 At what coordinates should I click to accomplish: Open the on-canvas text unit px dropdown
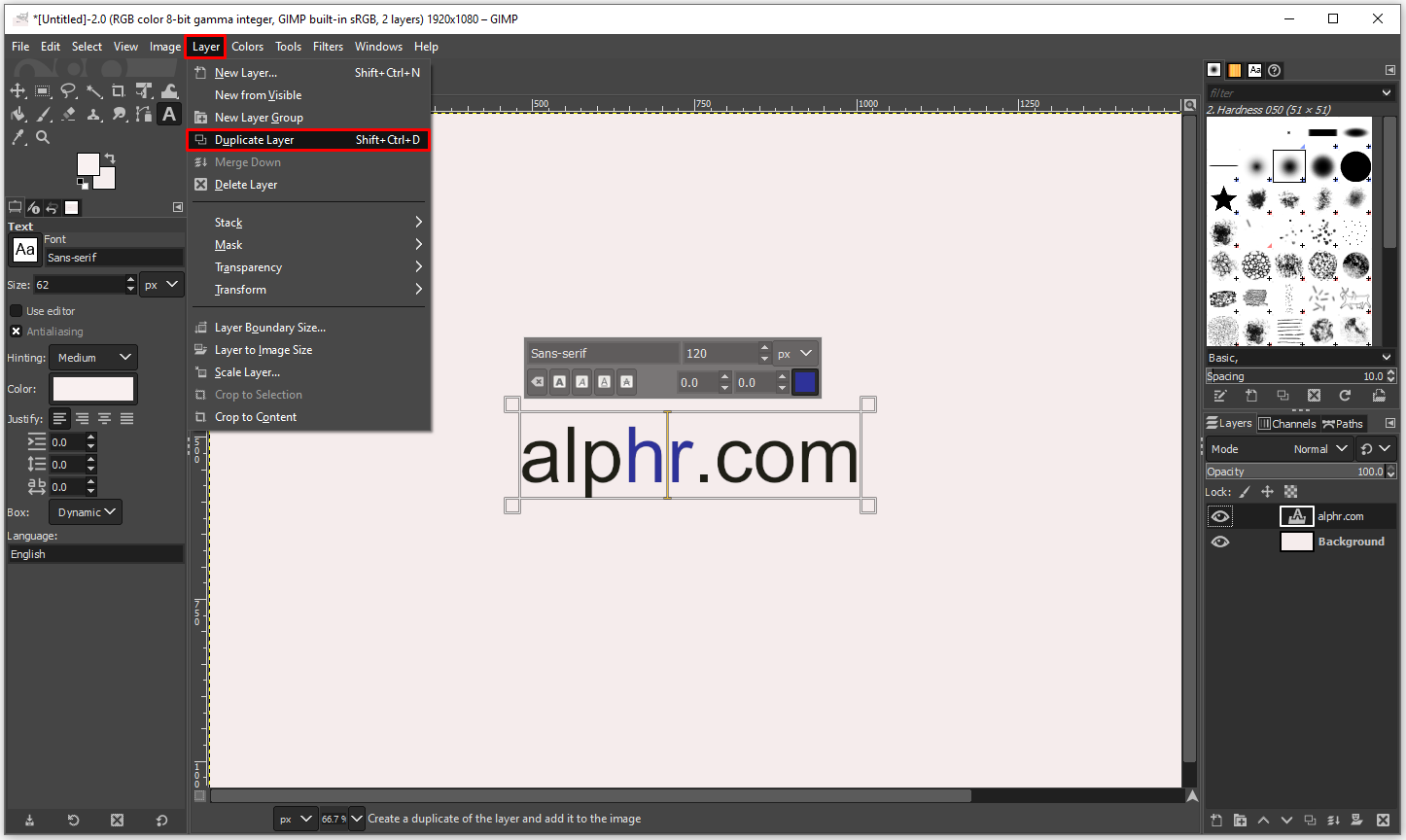(795, 354)
